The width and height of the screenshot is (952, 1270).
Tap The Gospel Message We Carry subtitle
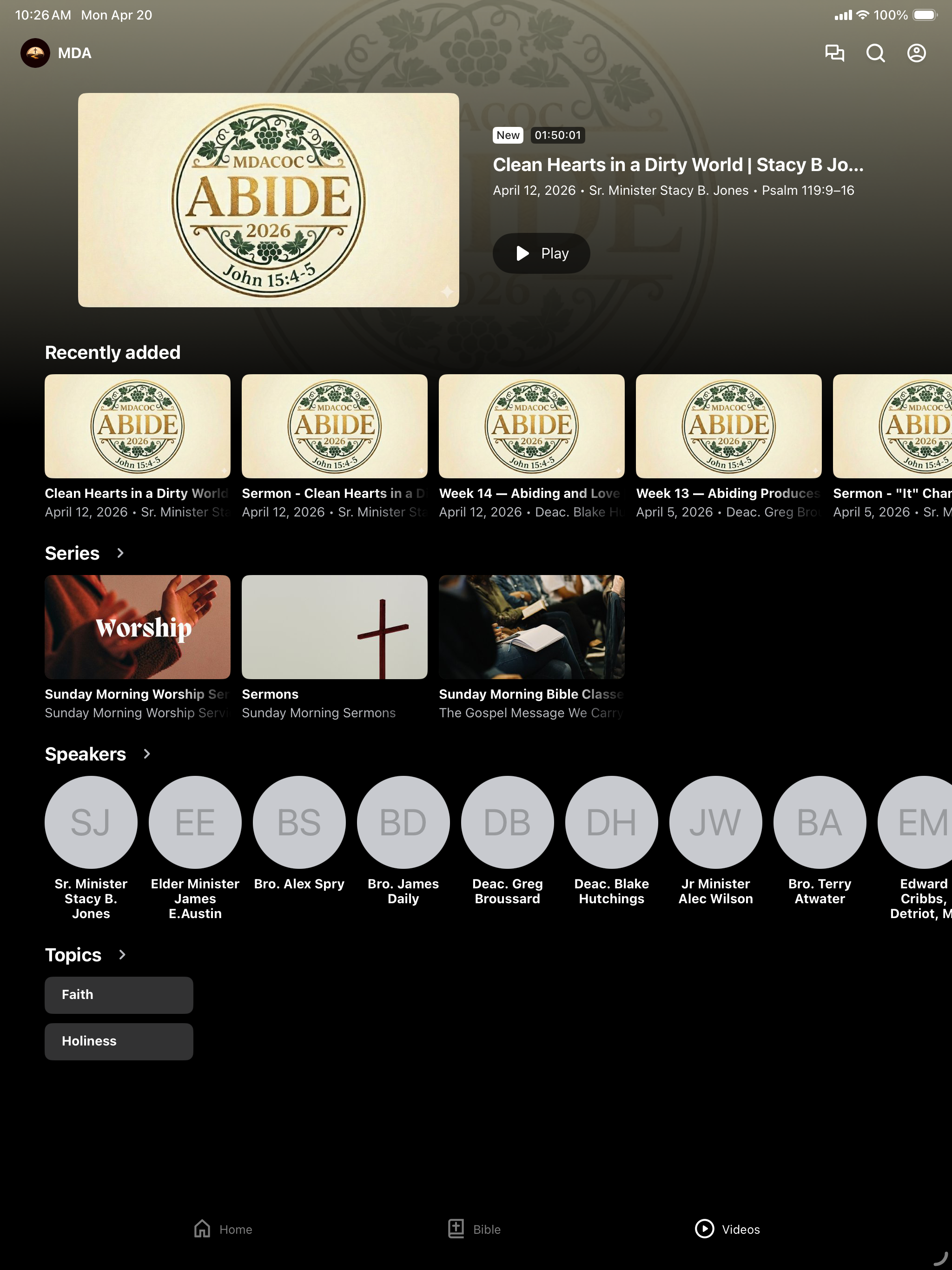pos(531,713)
